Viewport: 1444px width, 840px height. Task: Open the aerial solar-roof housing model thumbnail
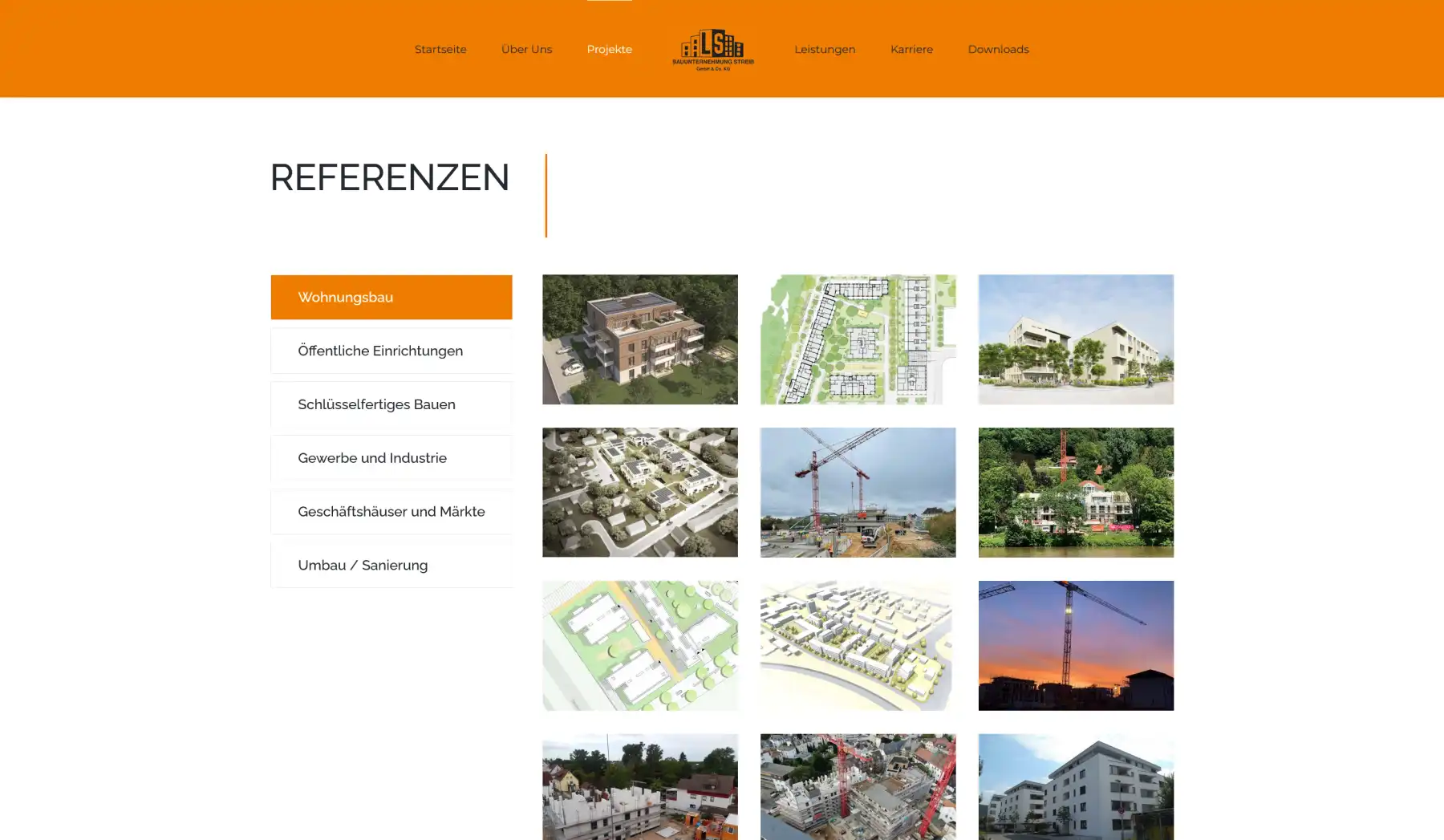639,492
